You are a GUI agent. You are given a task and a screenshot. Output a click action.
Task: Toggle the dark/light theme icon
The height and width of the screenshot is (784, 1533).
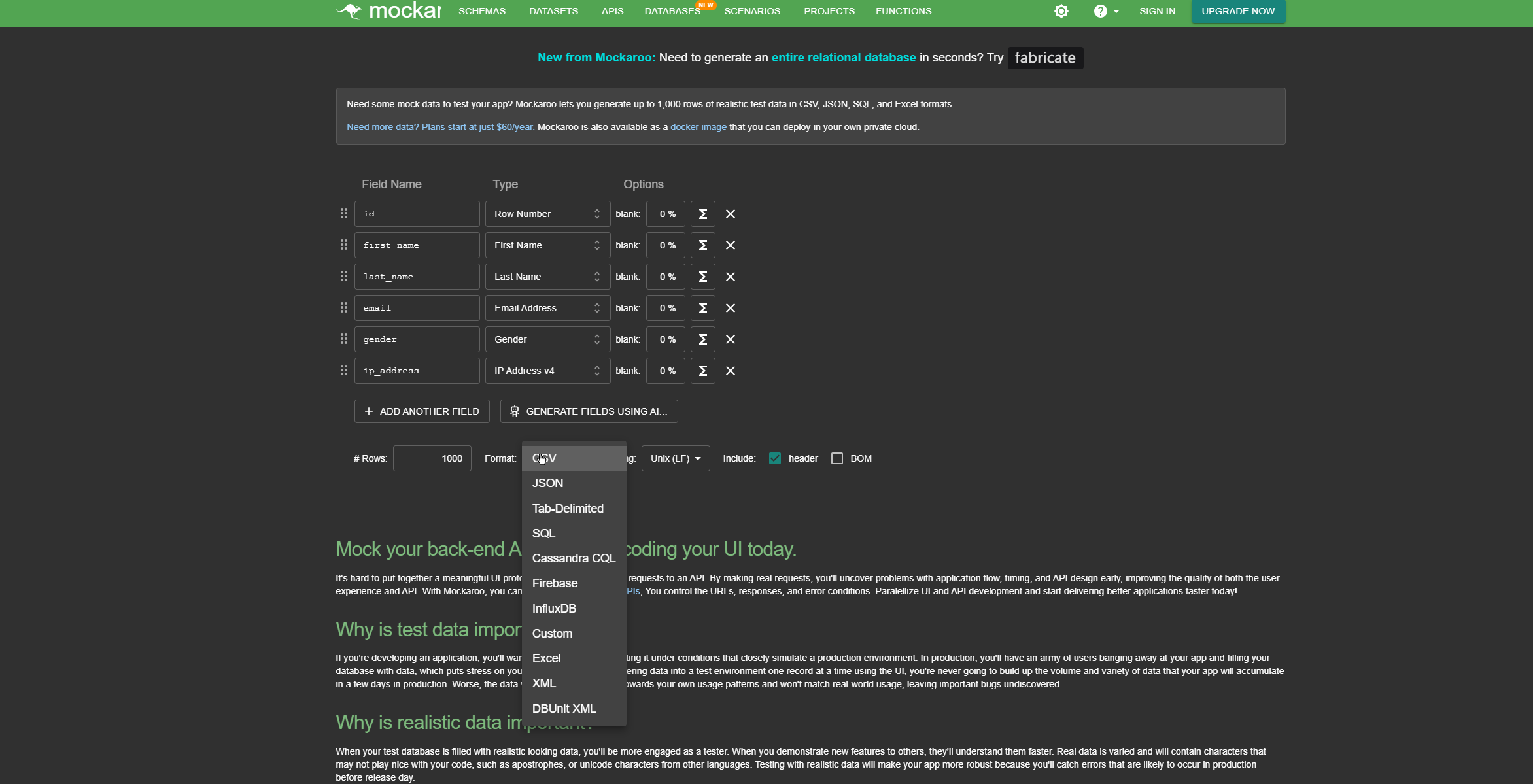click(1061, 11)
